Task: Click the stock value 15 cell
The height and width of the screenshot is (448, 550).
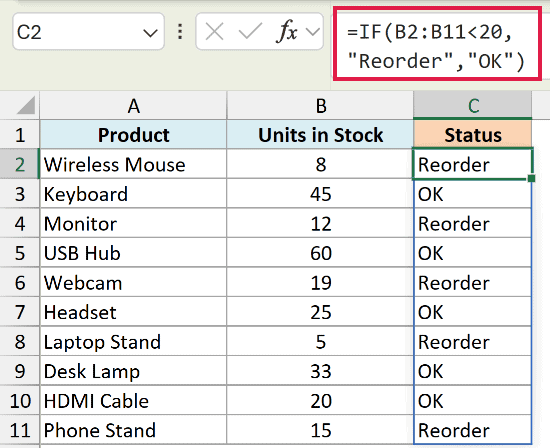Action: tap(320, 430)
